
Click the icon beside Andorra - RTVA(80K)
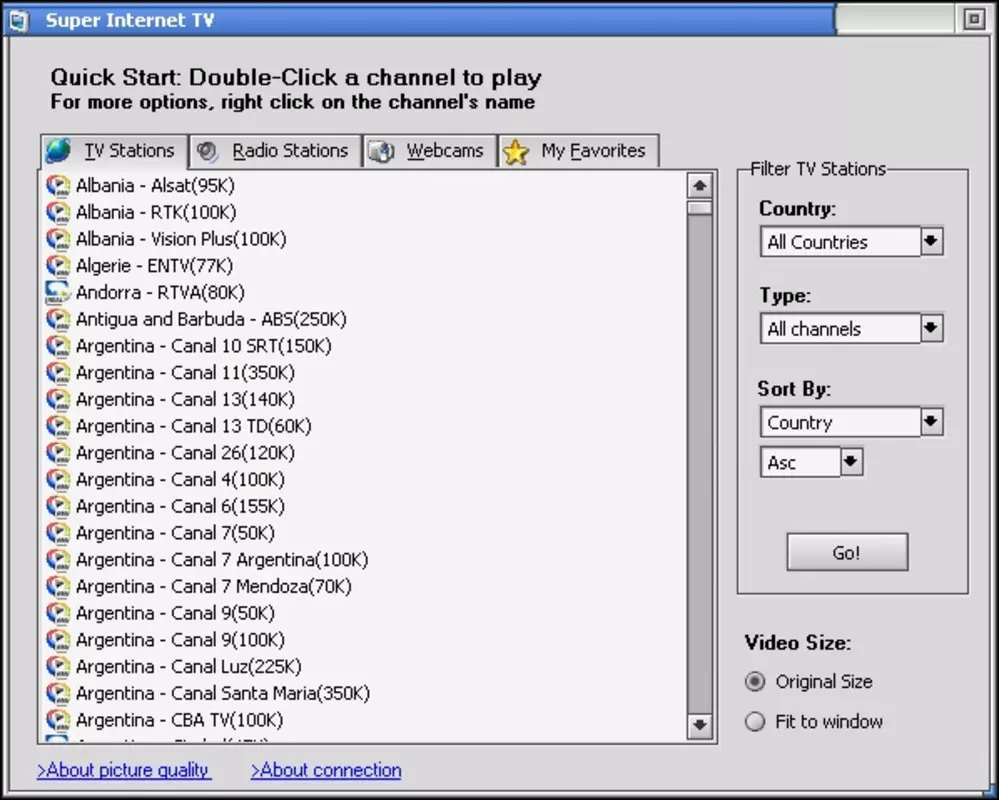58,293
